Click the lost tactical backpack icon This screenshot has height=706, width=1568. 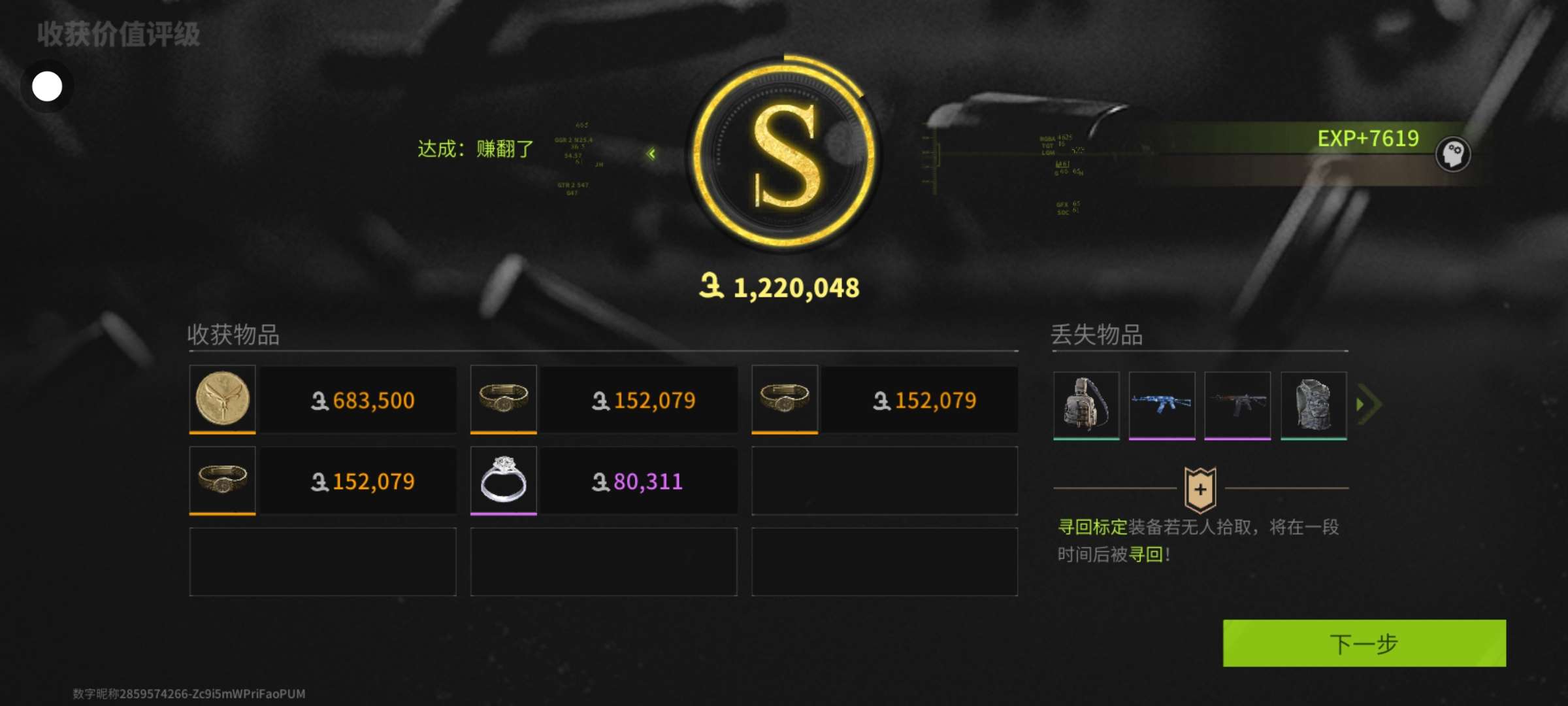pyautogui.click(x=1086, y=405)
